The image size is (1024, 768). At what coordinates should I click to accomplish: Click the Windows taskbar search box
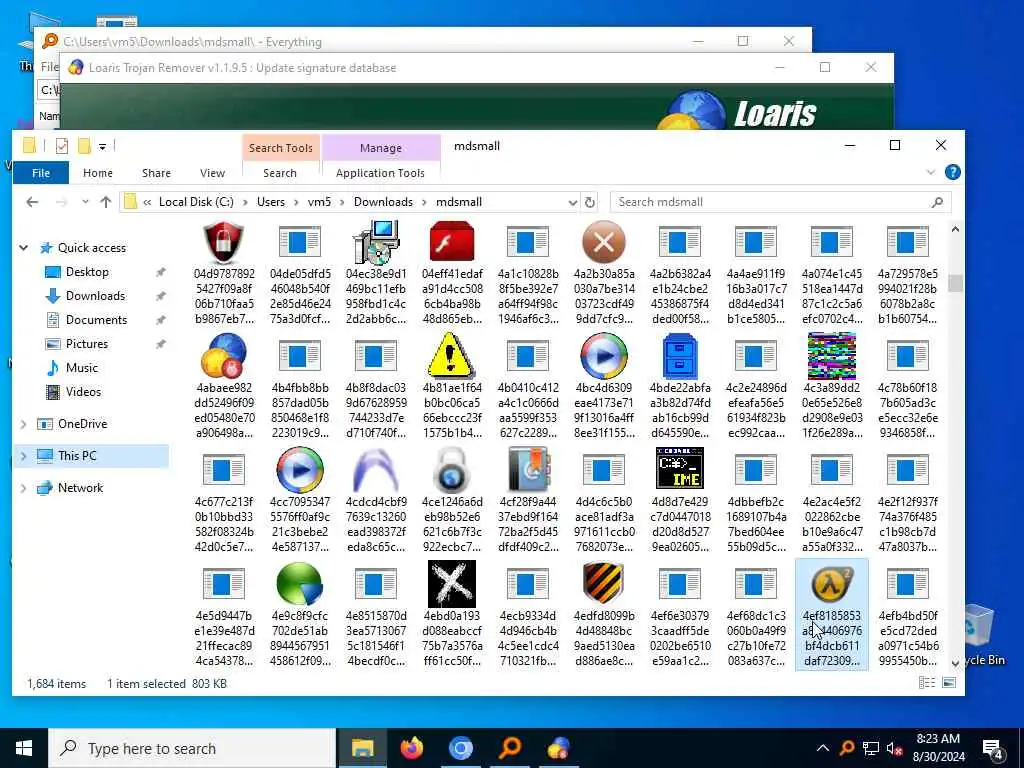192,748
